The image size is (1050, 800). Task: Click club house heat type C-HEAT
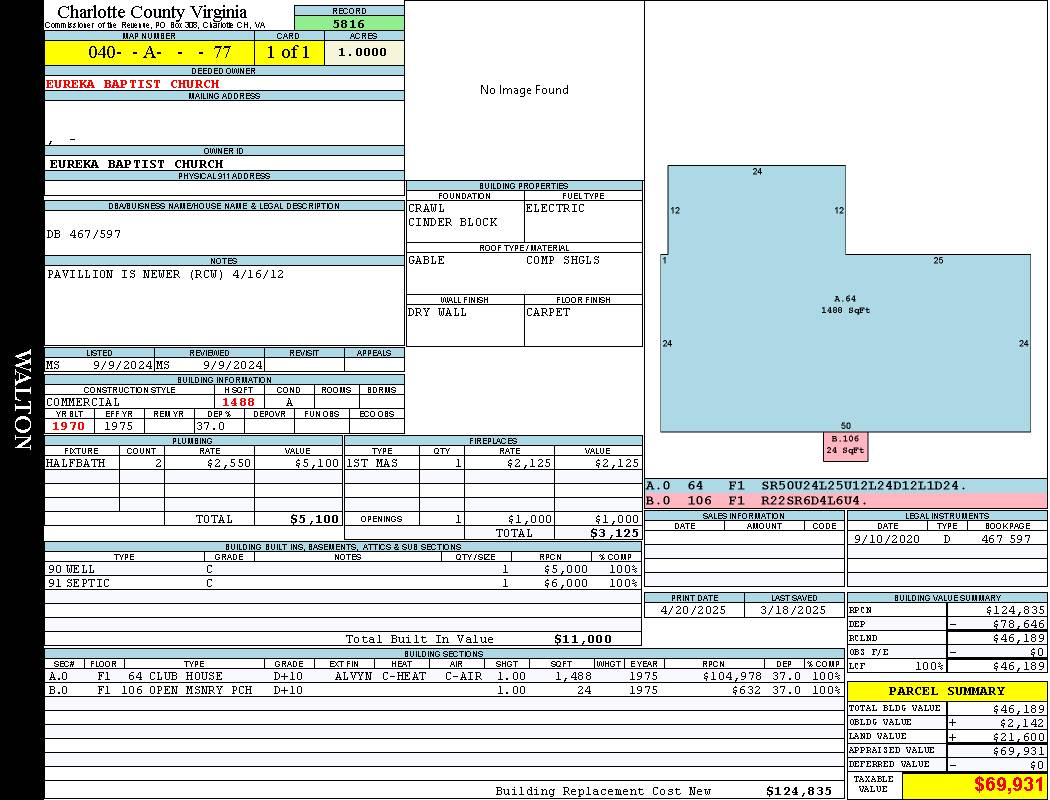pyautogui.click(x=404, y=676)
